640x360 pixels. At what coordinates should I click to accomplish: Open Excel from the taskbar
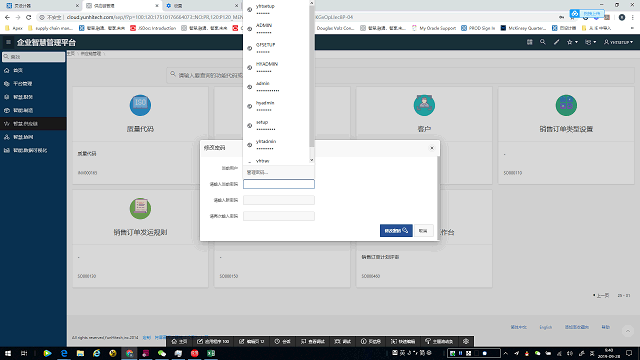pos(211,353)
